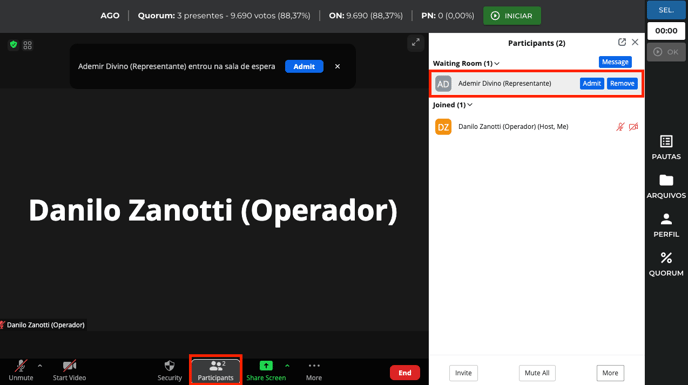
Task: Click the AGO label in top bar
Action: pos(110,16)
